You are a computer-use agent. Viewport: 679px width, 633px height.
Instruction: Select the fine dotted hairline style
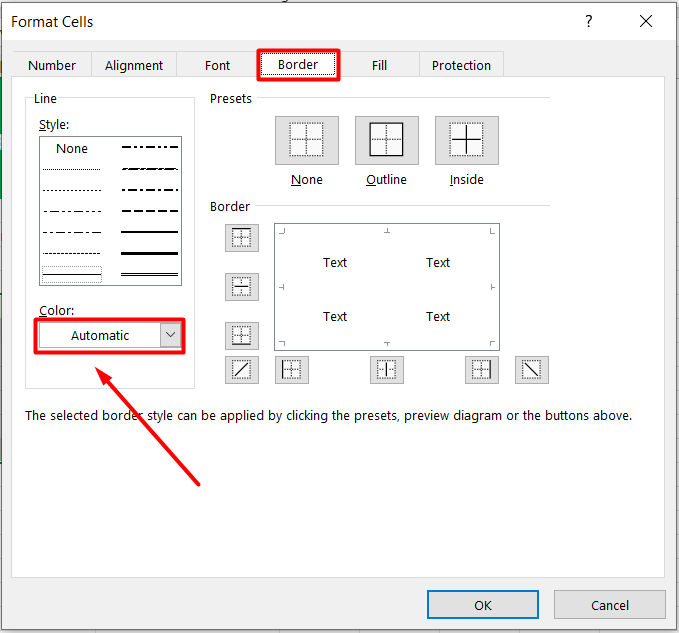72,169
